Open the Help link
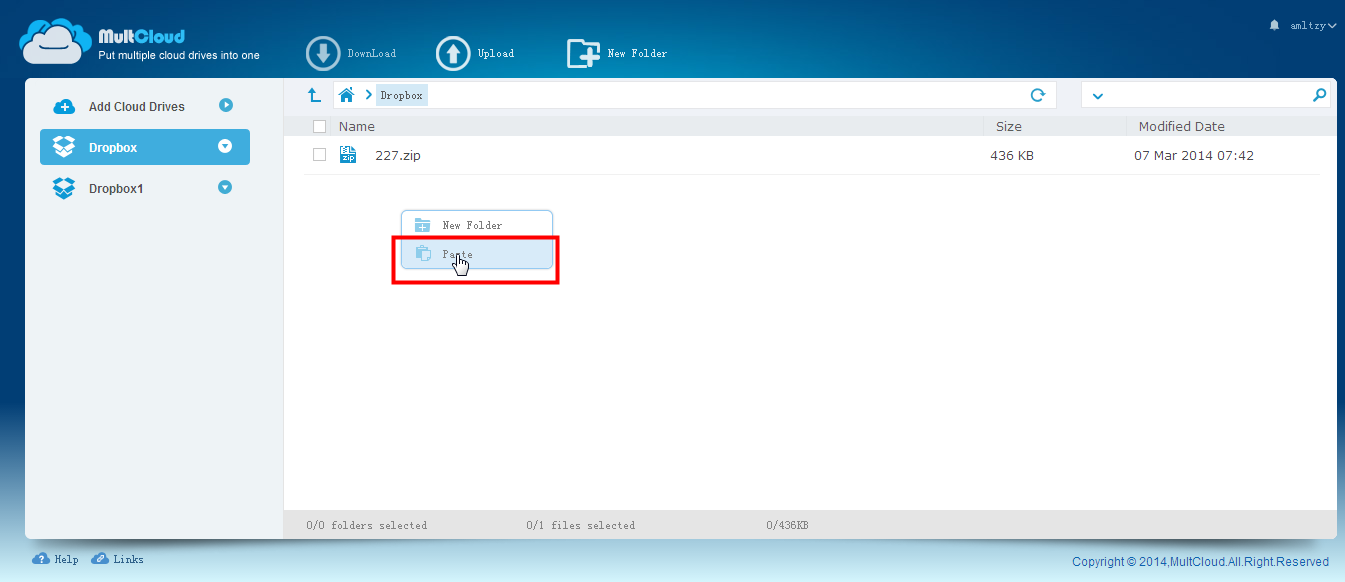Screen dimensions: 1345x582 (x=66, y=560)
